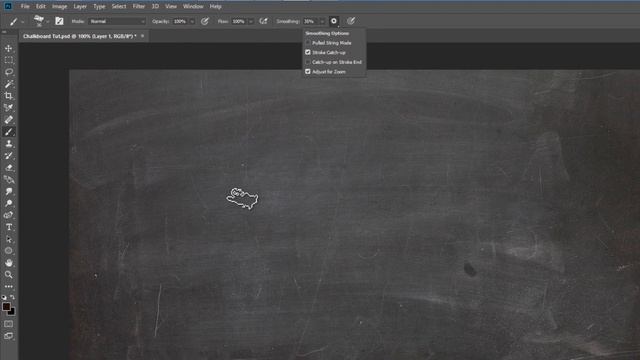Image resolution: width=640 pixels, height=360 pixels.
Task: Select the Magic Wand tool
Action: 9,84
